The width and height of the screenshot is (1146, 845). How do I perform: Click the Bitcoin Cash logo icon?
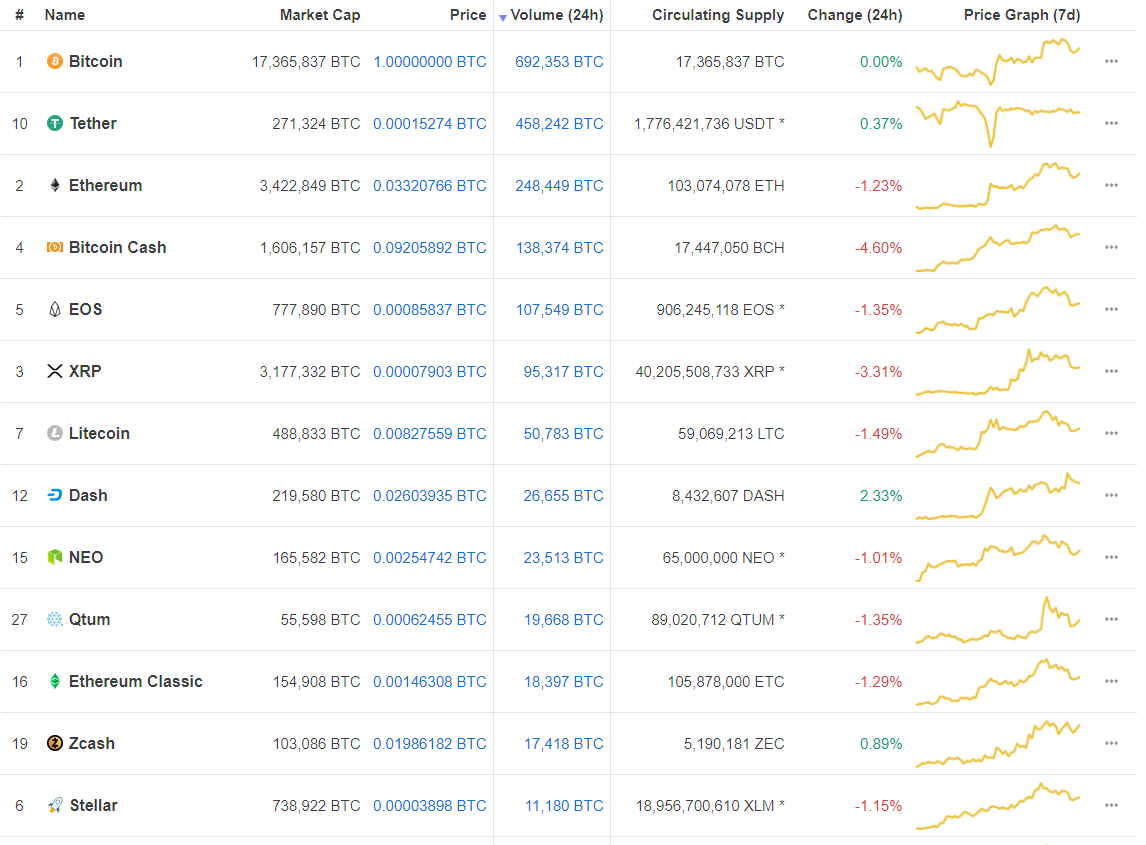pyautogui.click(x=55, y=248)
